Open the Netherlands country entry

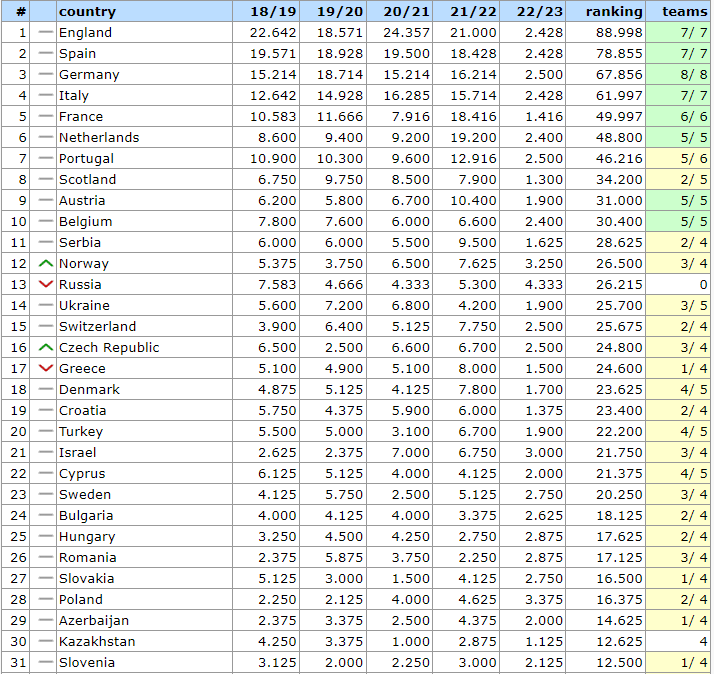pos(99,138)
